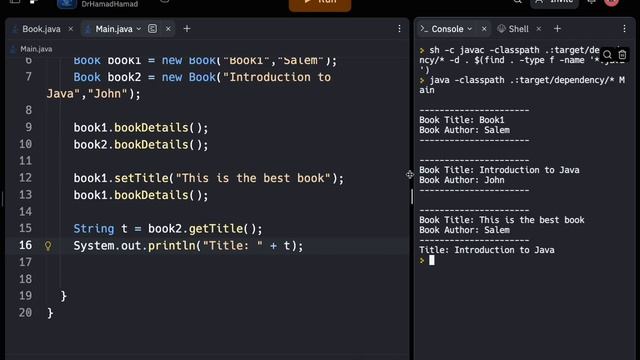Click "Introduction to" string on line 7
Viewport: 640px width, 360px height.
pos(277,77)
